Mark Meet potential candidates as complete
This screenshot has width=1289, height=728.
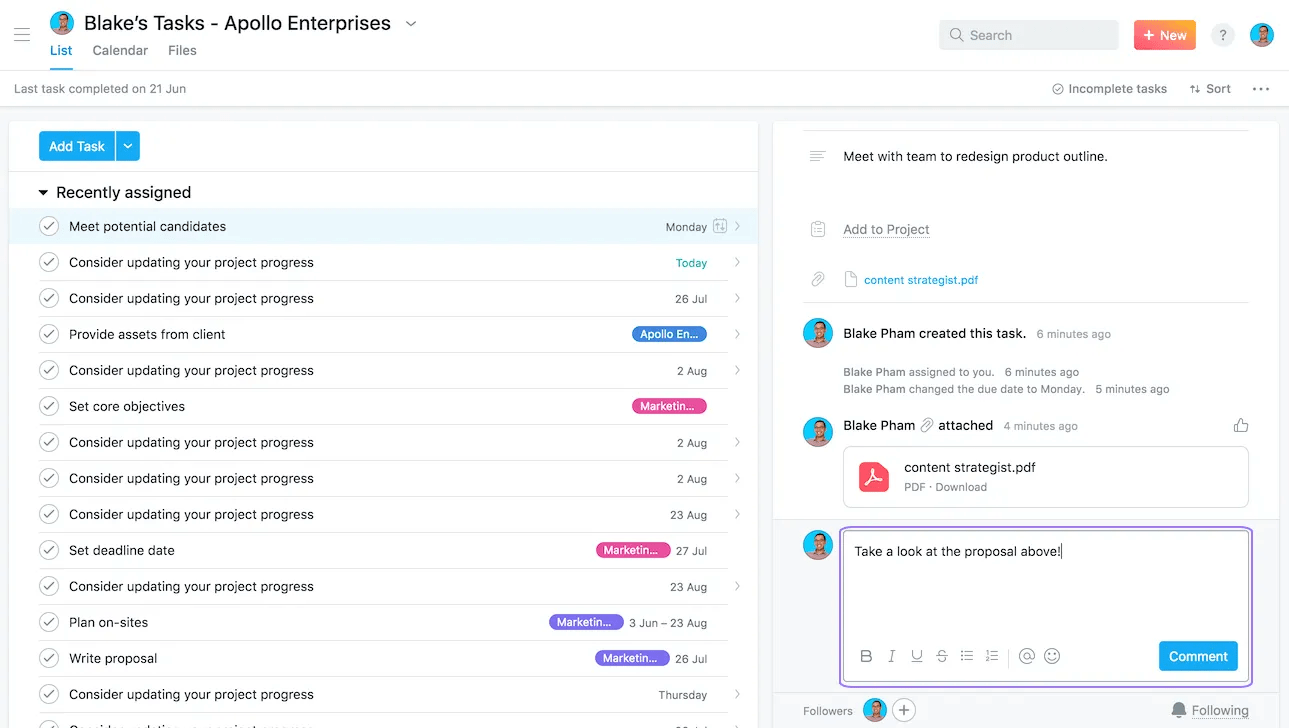49,226
